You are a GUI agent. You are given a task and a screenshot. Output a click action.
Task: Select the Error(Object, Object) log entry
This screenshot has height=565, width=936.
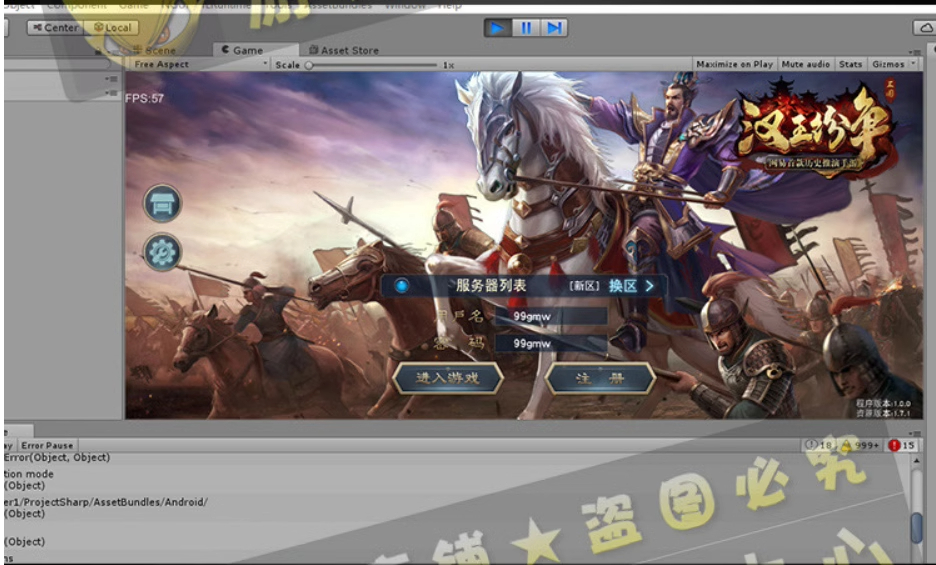pyautogui.click(x=57, y=457)
